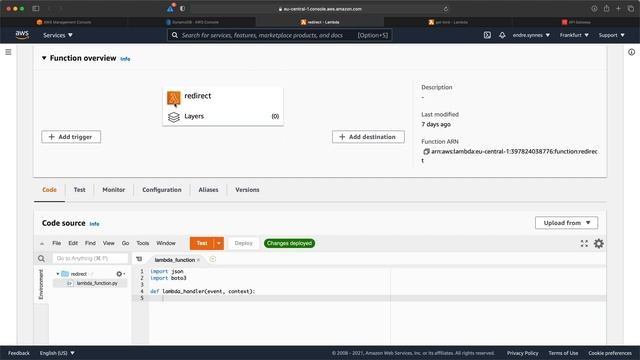Collapse the editor menu bar arrow

coord(42,244)
